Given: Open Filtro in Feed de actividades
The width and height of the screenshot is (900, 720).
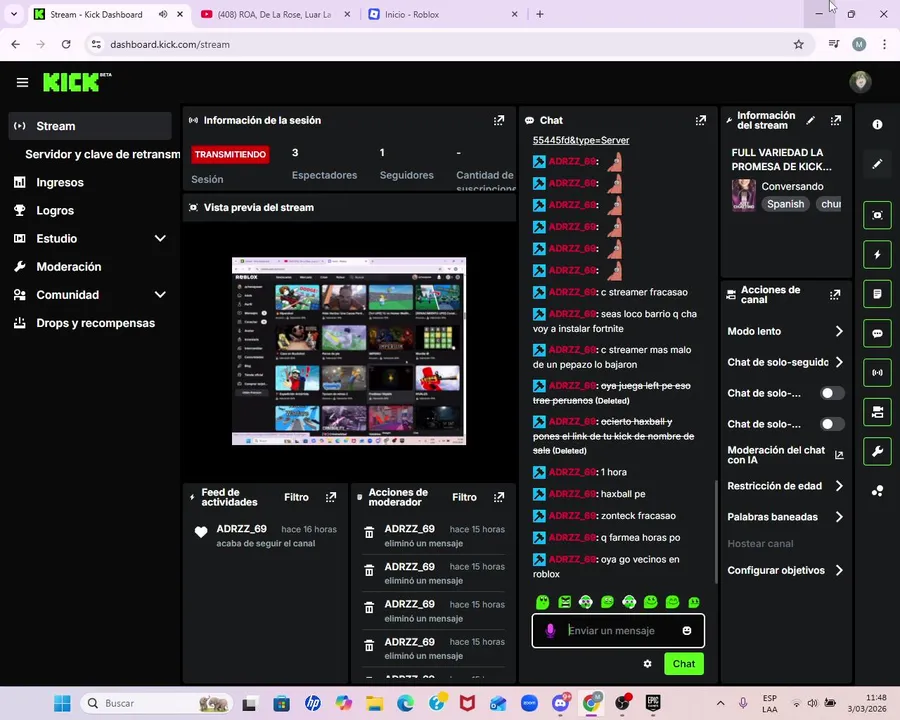Looking at the screenshot, I should tap(296, 497).
